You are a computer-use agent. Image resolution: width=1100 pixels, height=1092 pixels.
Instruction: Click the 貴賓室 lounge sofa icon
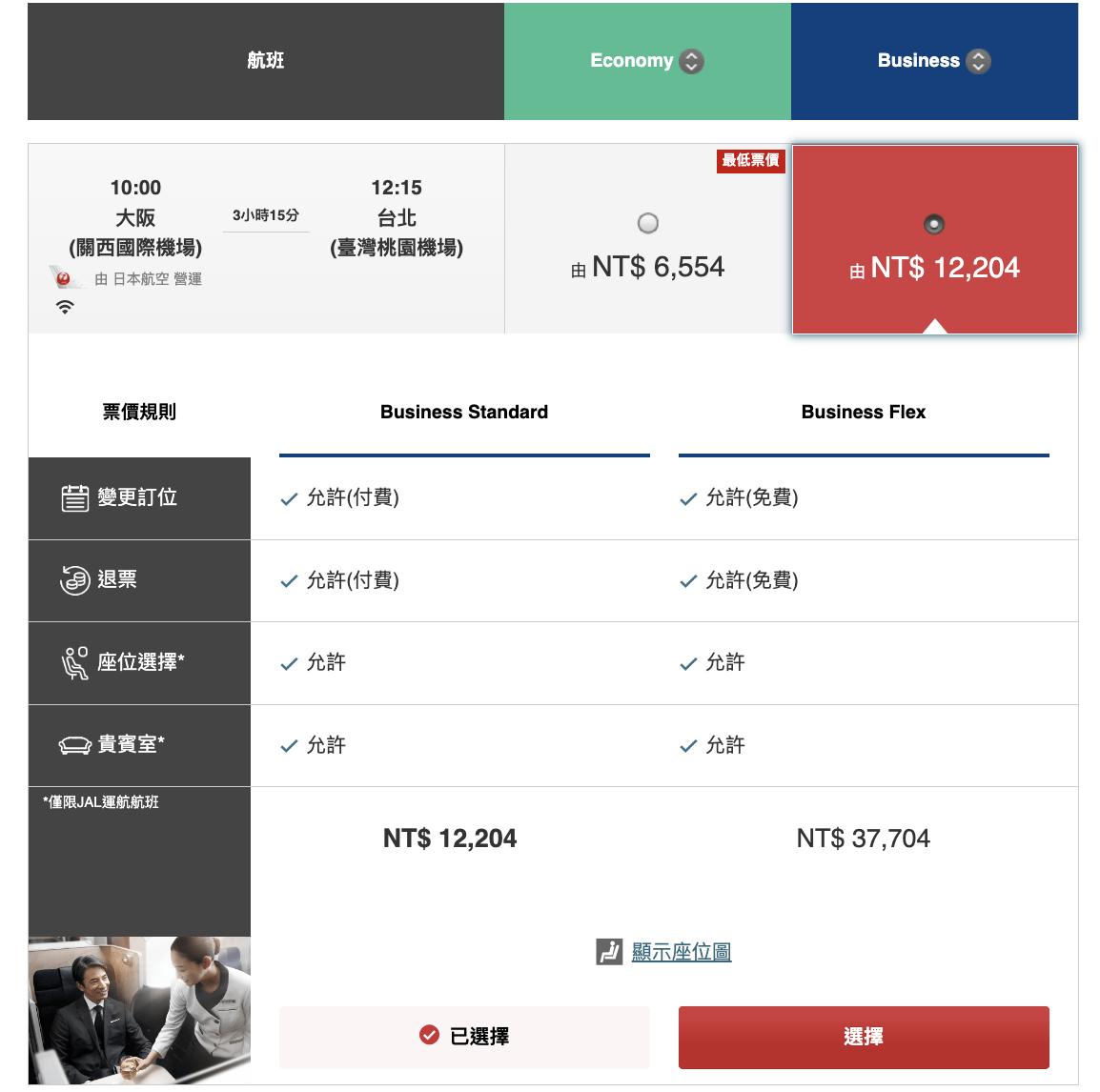click(x=76, y=745)
